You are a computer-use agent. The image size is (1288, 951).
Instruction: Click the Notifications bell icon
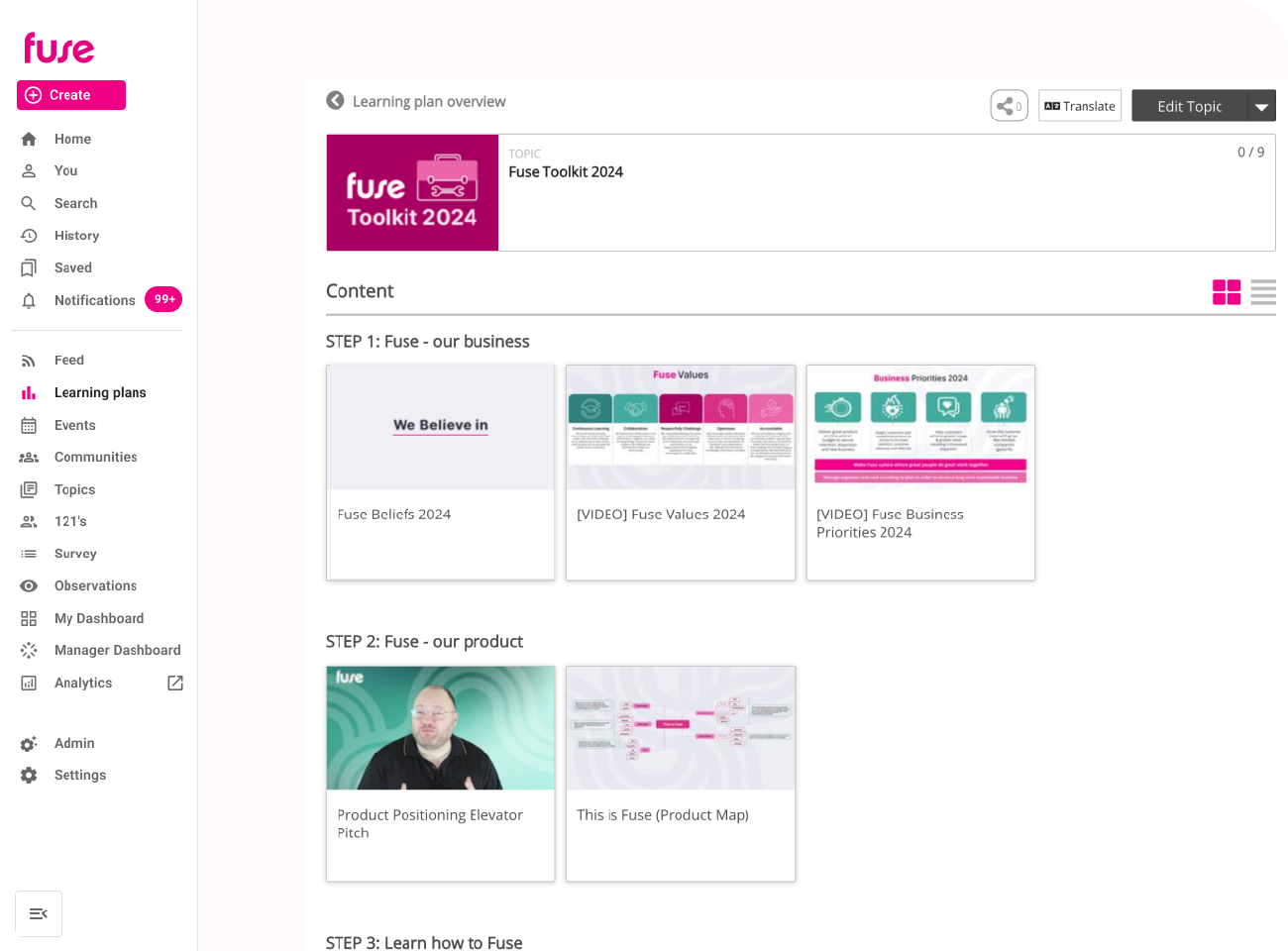pos(29,300)
